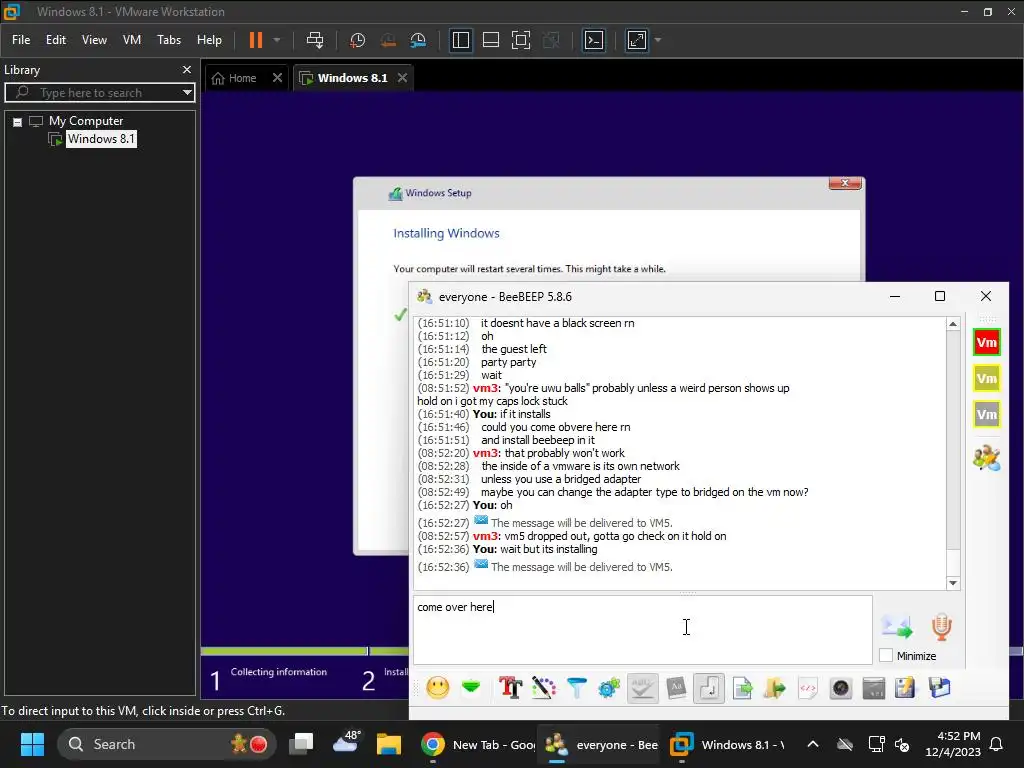Screen dimensions: 1024x768
Task: Show hidden tray icons chevron
Action: tap(812, 744)
